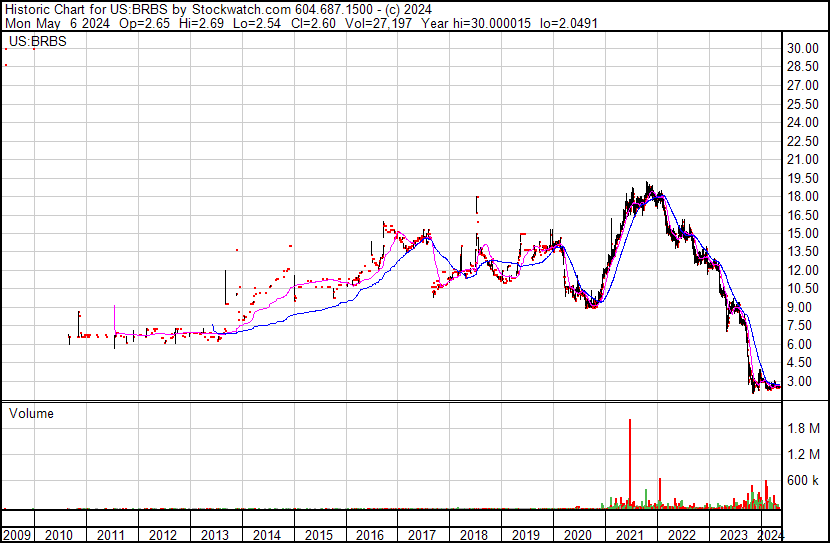Click the 1.2 M volume axis label

tap(804, 454)
